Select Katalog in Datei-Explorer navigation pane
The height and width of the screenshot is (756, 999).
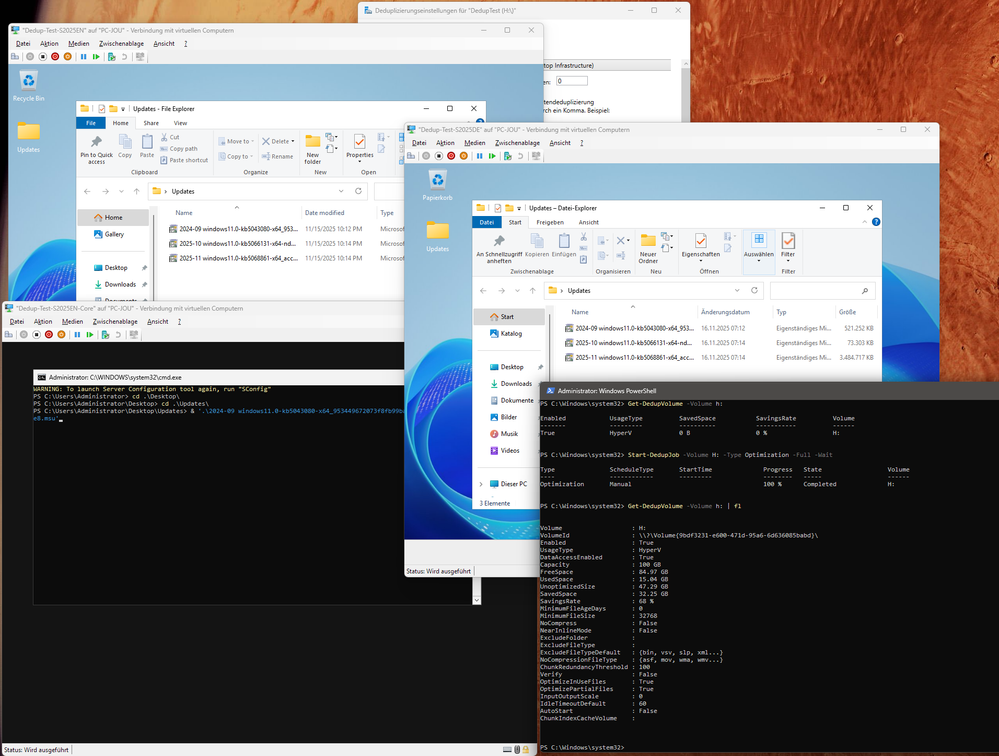(x=509, y=333)
